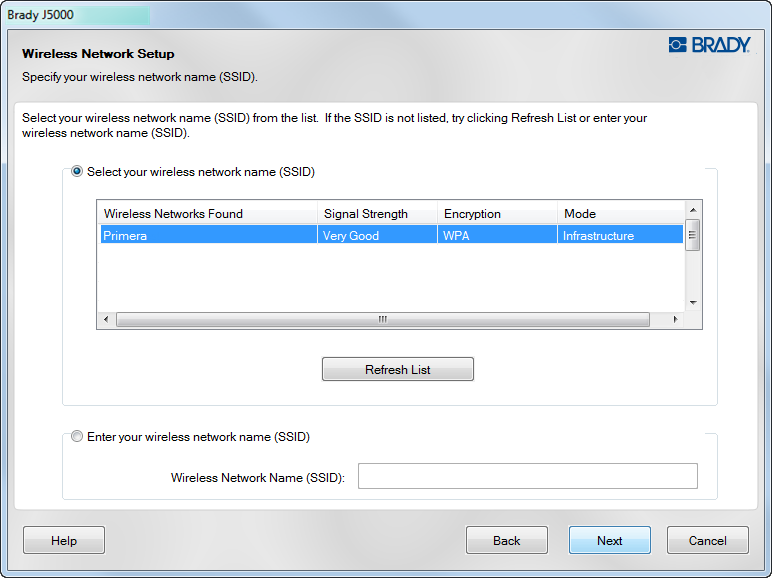Screen dimensions: 772x578
Task: Sort the list by the Mode column
Action: pos(619,213)
